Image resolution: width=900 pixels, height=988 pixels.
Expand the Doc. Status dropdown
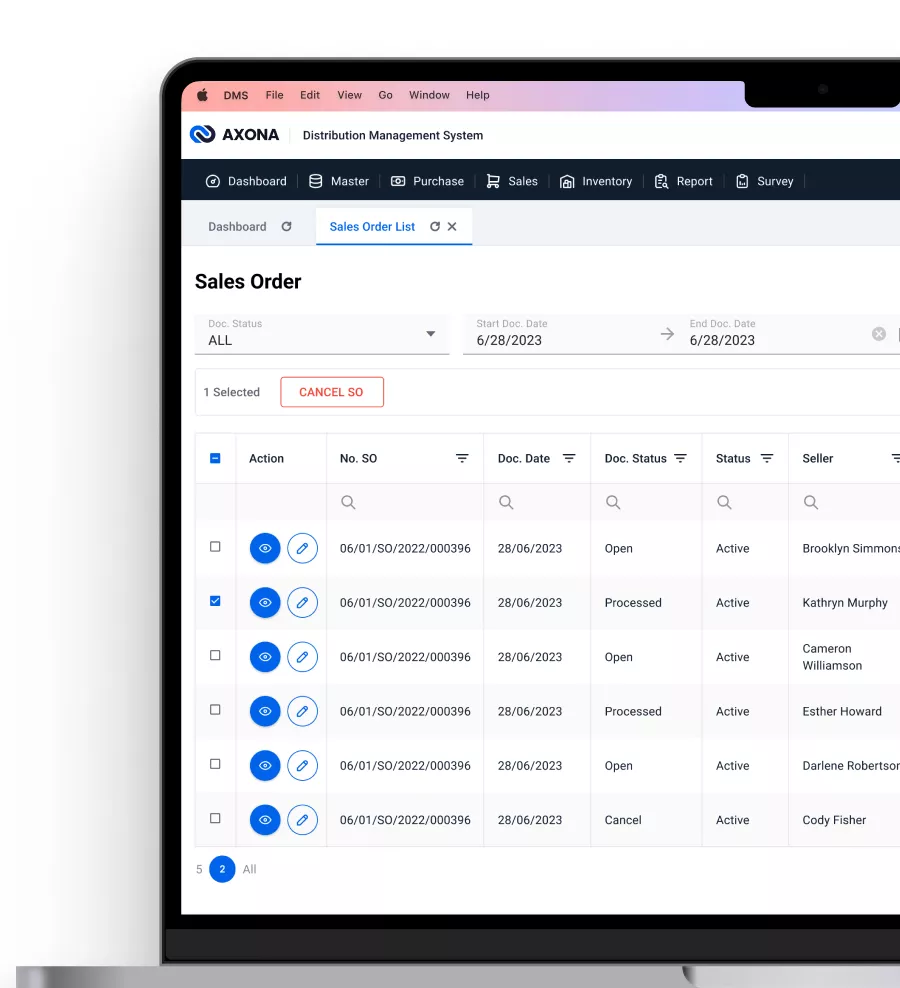point(431,334)
